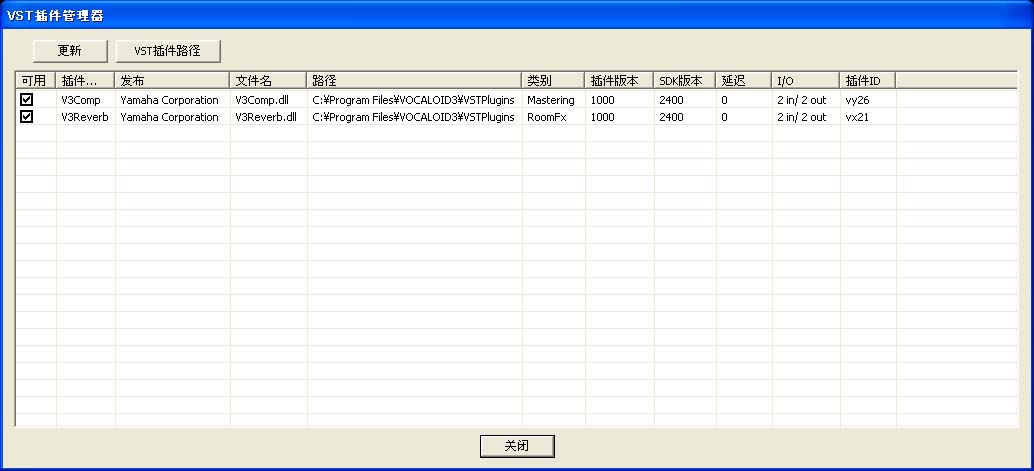The image size is (1034, 471).
Task: Open the VST插件路径 settings button
Action: pyautogui.click(x=167, y=51)
